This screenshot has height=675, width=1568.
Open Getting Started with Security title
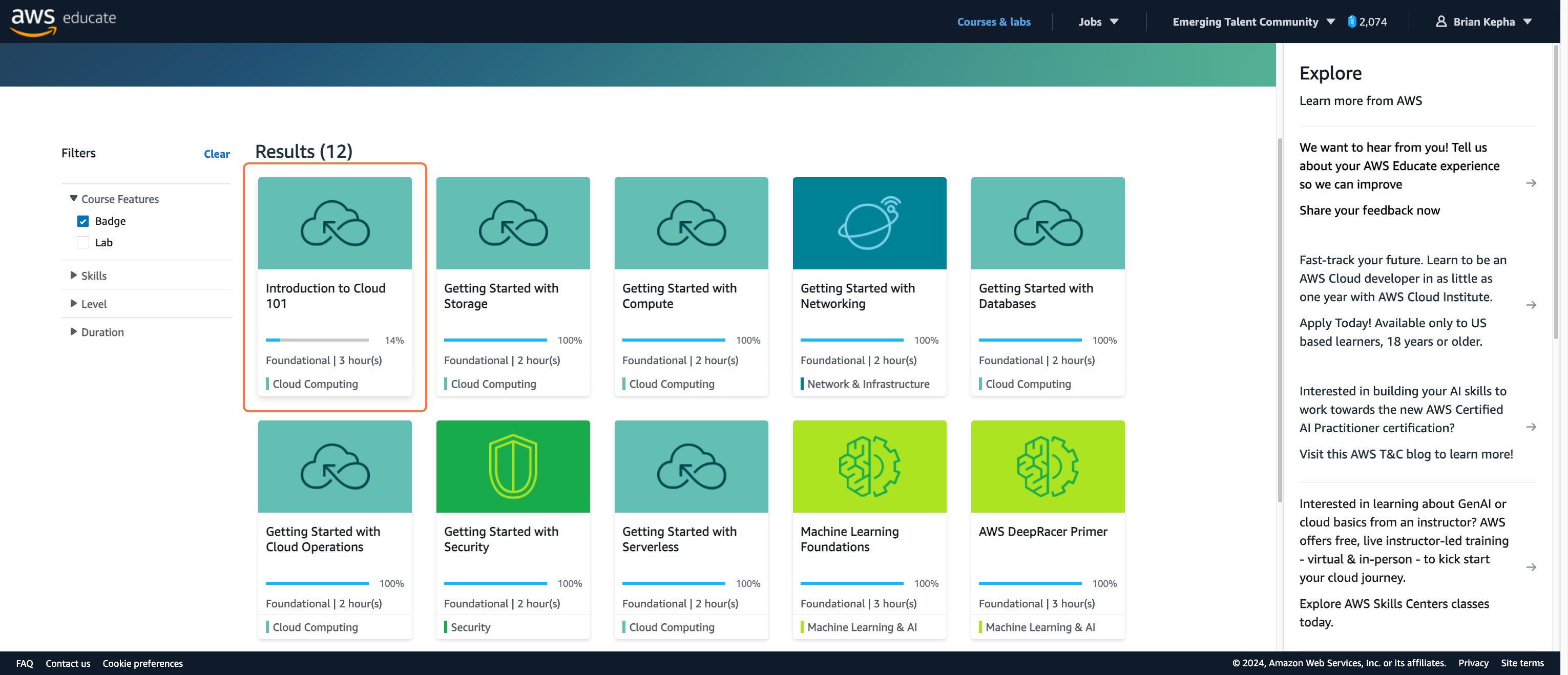501,539
